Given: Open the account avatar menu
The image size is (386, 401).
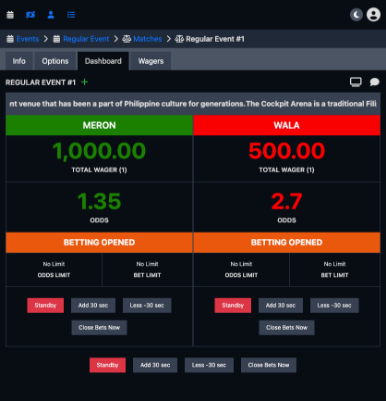Looking at the screenshot, I should pos(373,15).
